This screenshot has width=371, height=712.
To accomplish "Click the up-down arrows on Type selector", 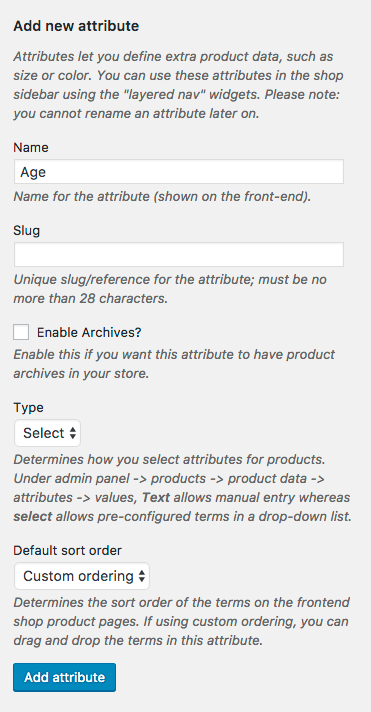I will click(x=73, y=433).
